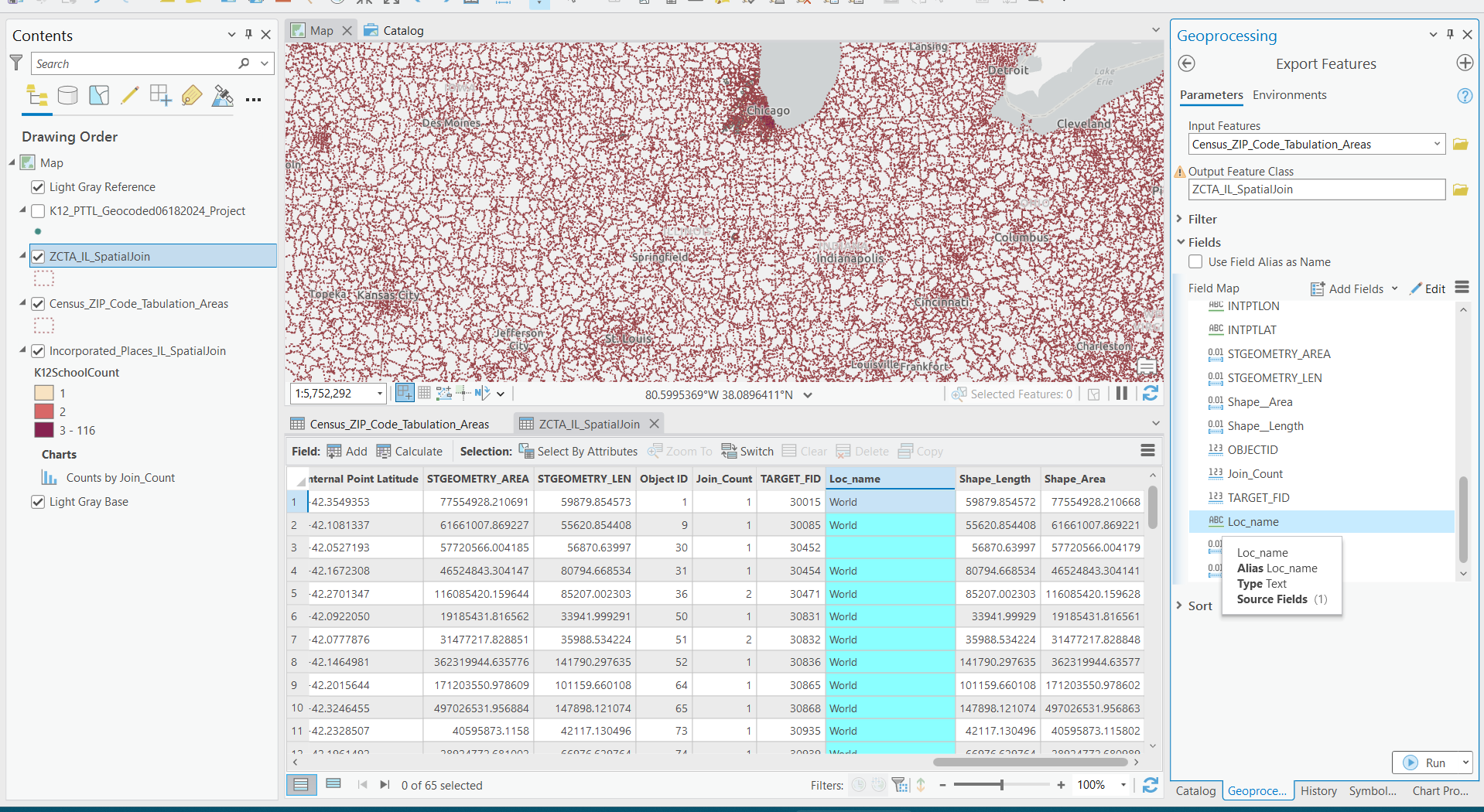Hide the Light Gray Reference layer
This screenshot has width=1484, height=812.
point(38,187)
